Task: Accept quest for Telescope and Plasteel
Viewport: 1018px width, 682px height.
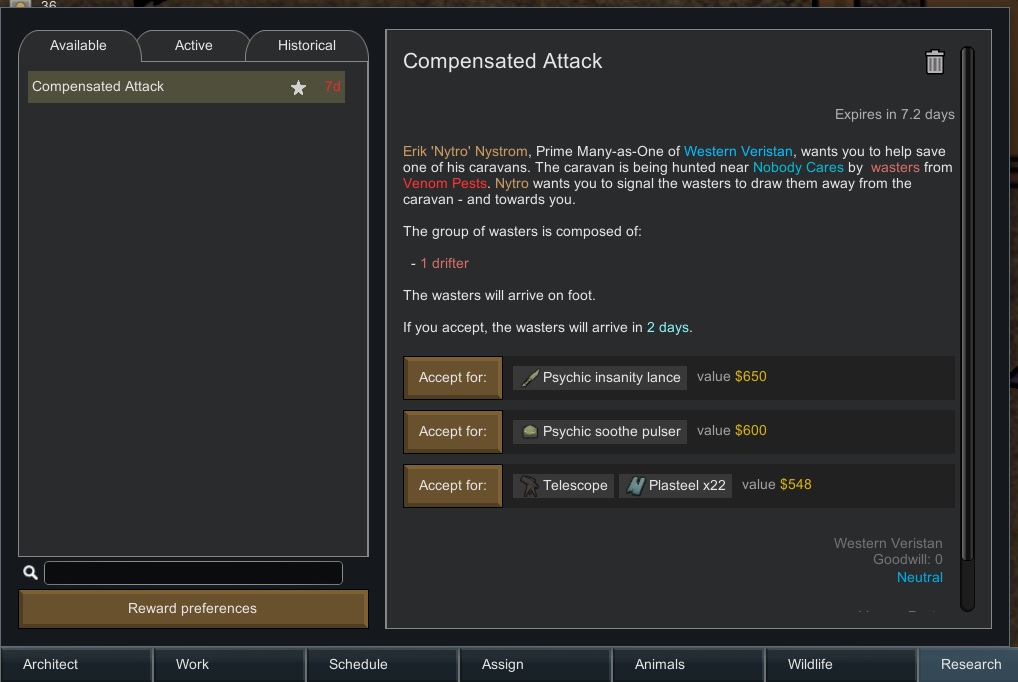Action: coord(453,486)
